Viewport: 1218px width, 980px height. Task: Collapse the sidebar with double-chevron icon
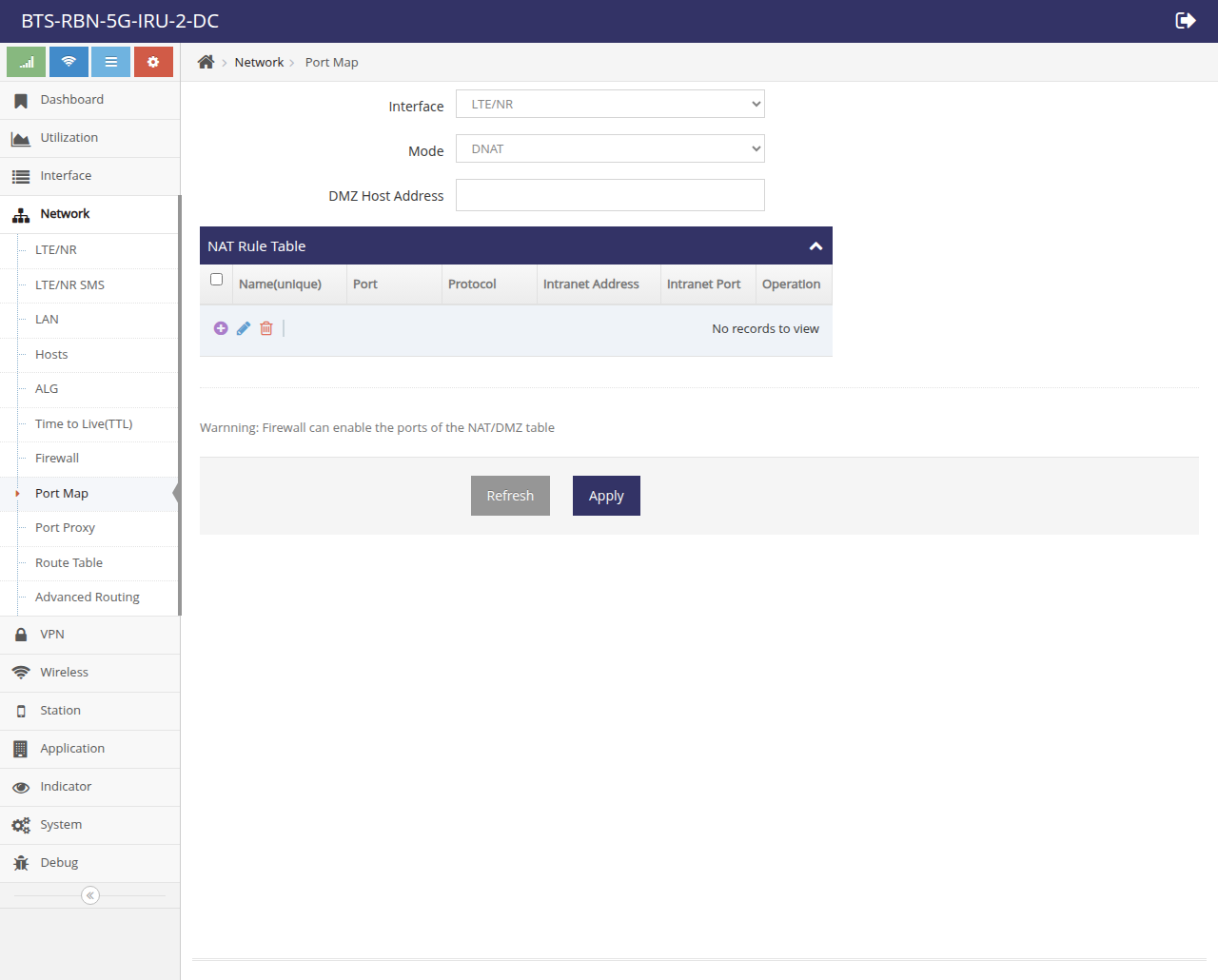pyautogui.click(x=90, y=895)
